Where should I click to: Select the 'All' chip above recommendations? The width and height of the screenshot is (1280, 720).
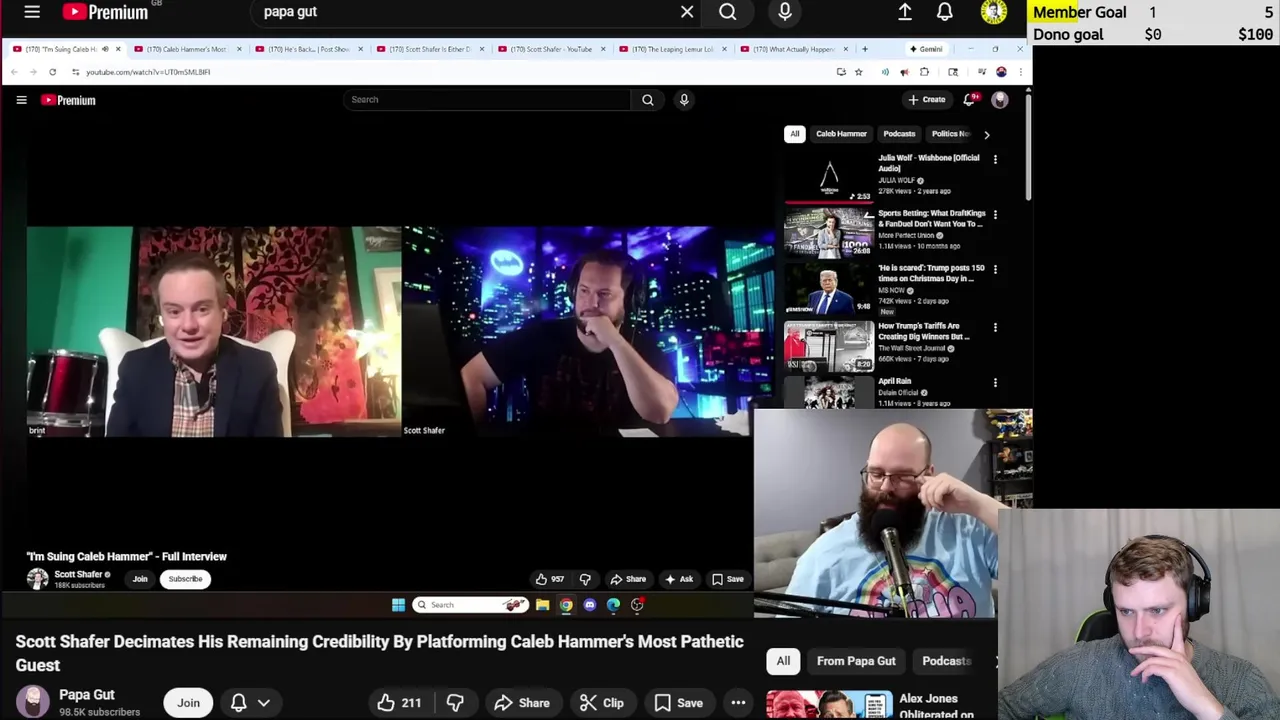coord(795,134)
